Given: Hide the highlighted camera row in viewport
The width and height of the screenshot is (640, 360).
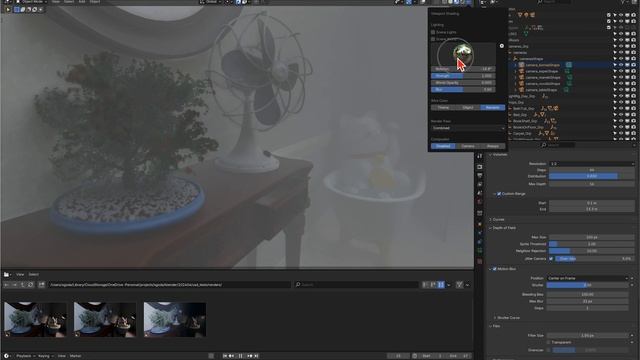Looking at the screenshot, I should click(621, 64).
